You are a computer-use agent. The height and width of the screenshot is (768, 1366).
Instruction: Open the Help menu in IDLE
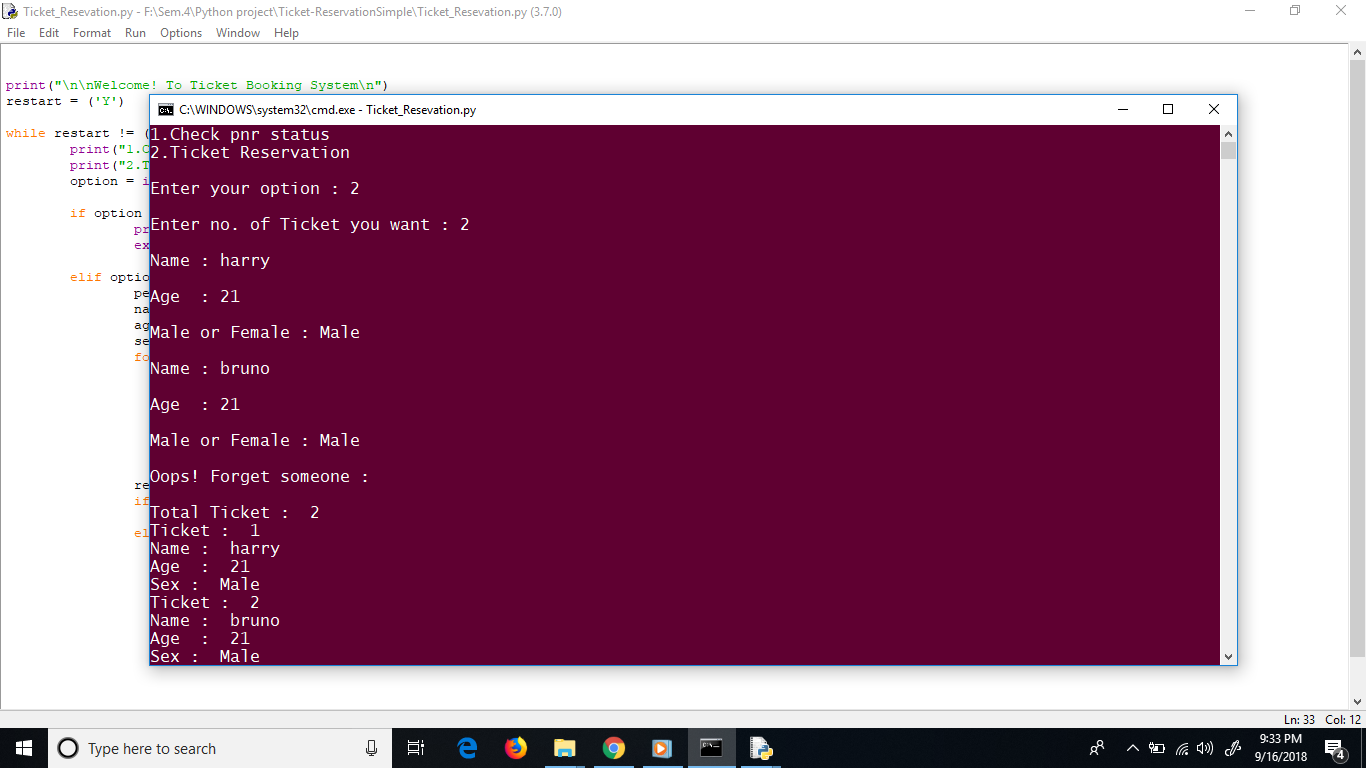[x=286, y=33]
